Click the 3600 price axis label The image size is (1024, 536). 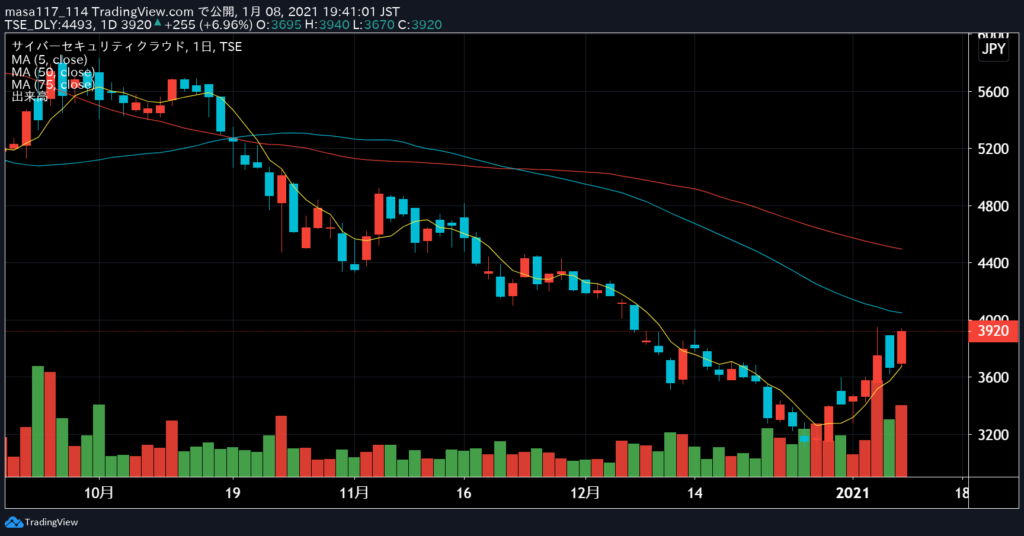click(993, 377)
